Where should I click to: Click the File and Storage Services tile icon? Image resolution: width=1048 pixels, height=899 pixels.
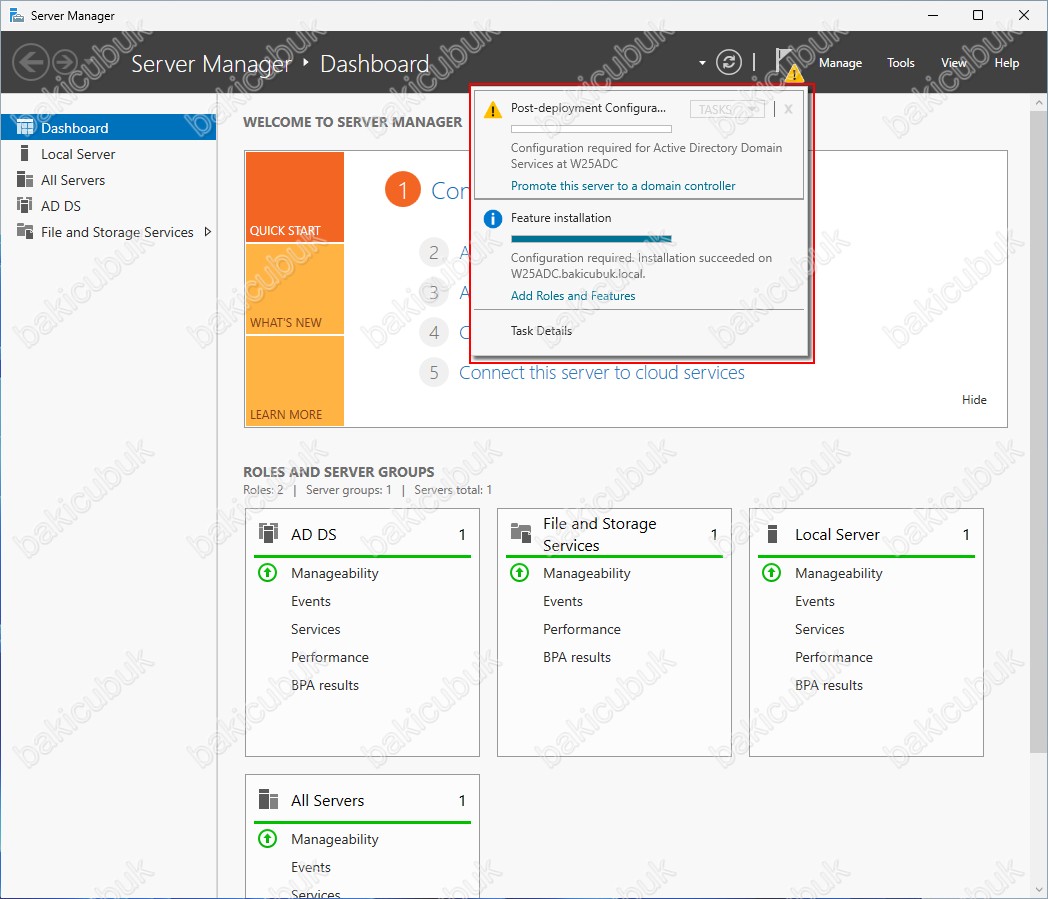521,533
